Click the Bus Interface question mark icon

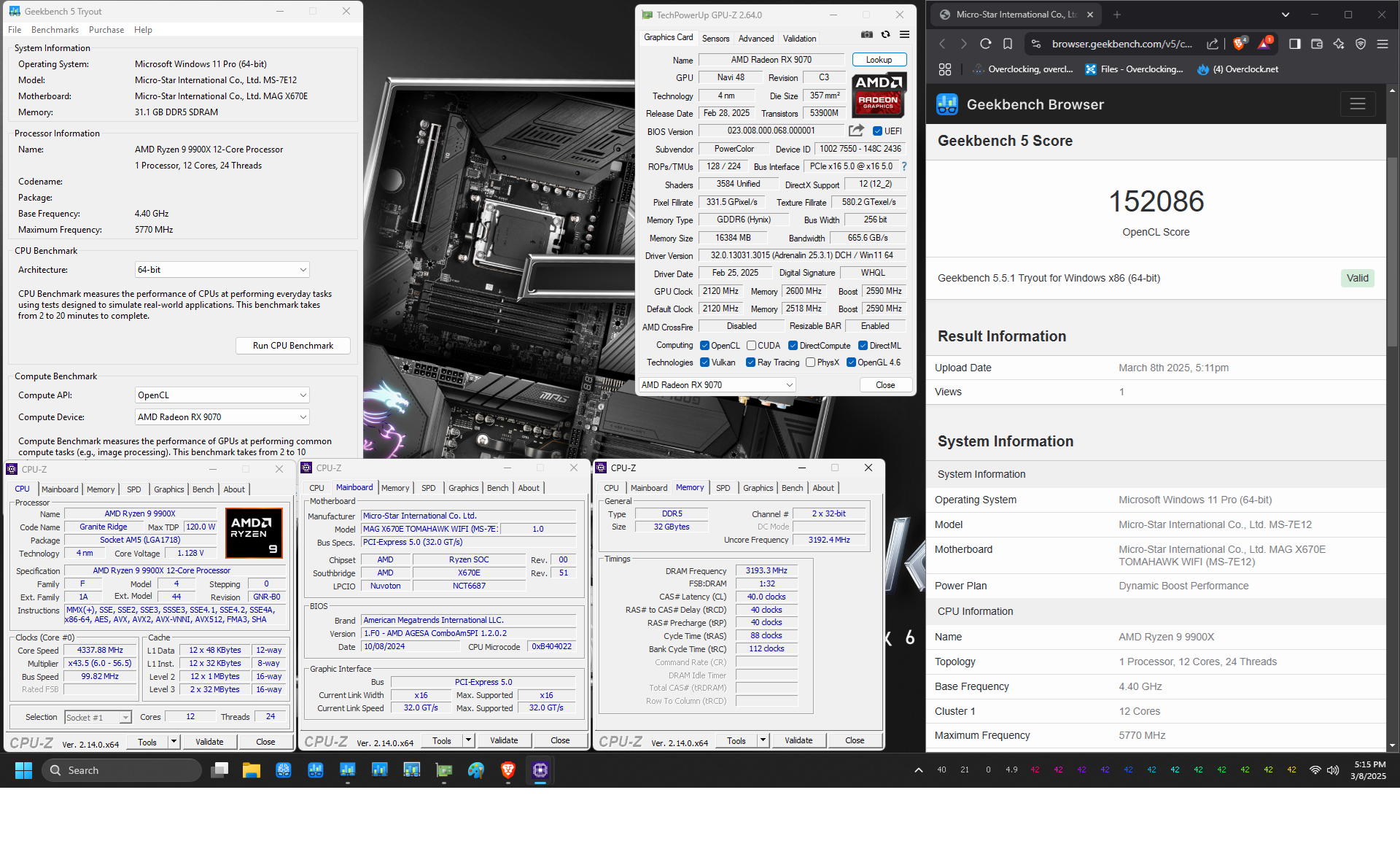pos(904,166)
